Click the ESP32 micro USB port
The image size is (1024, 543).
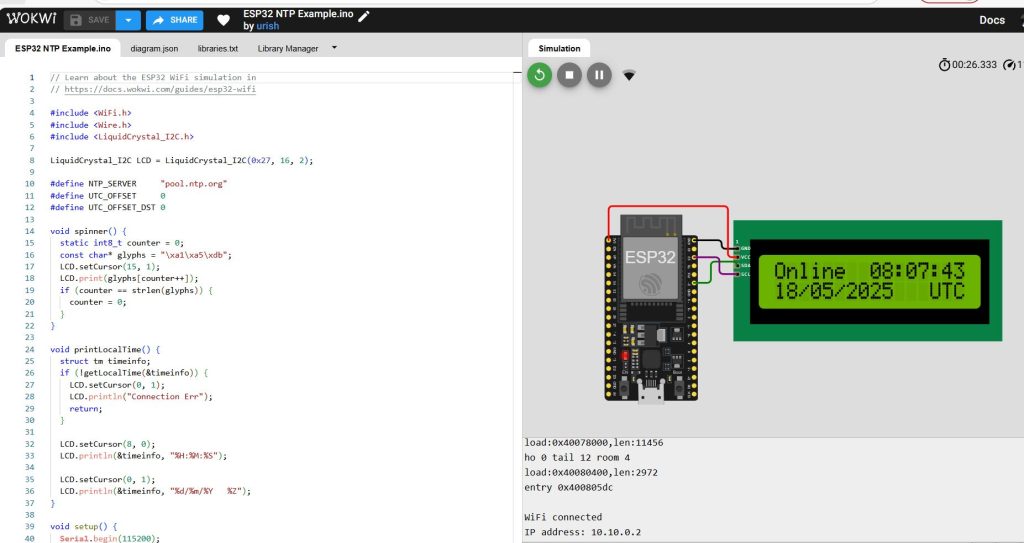click(x=650, y=394)
